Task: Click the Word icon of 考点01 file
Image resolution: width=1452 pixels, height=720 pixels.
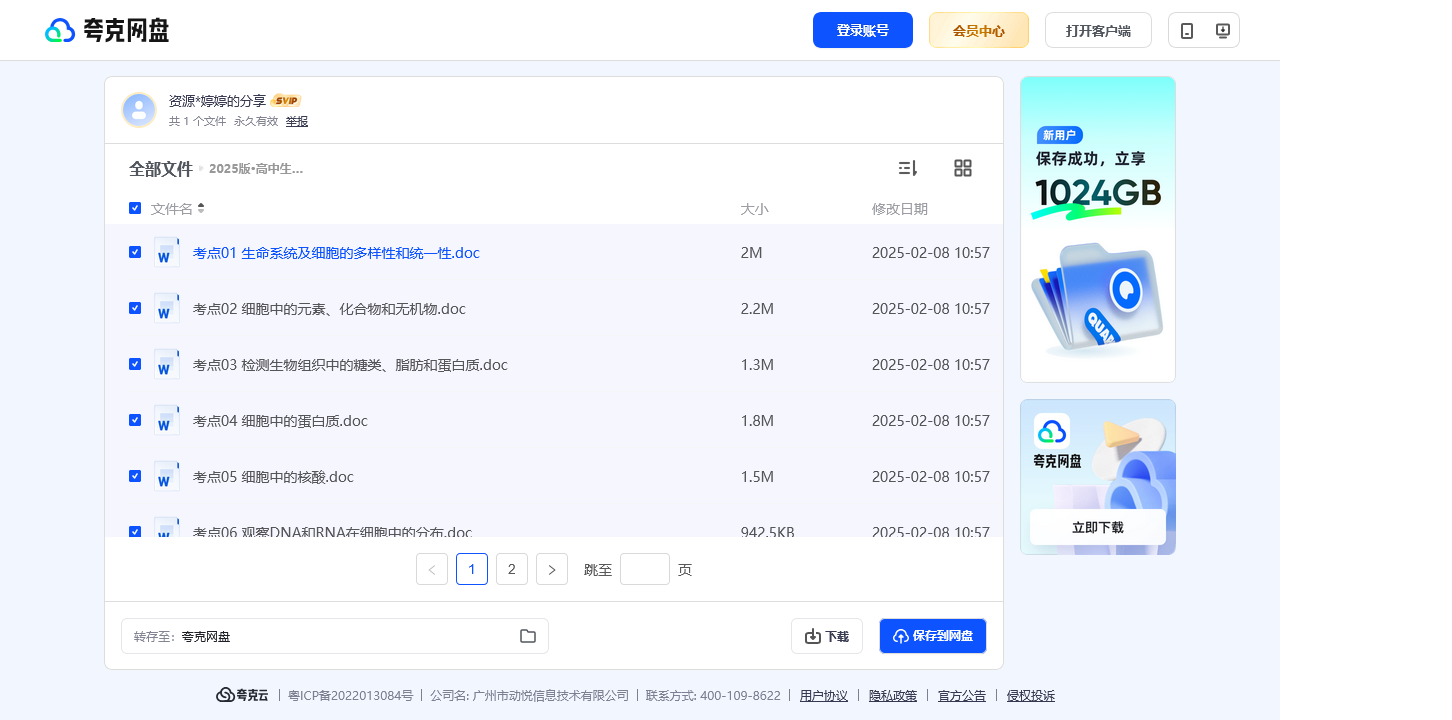Action: (x=167, y=252)
